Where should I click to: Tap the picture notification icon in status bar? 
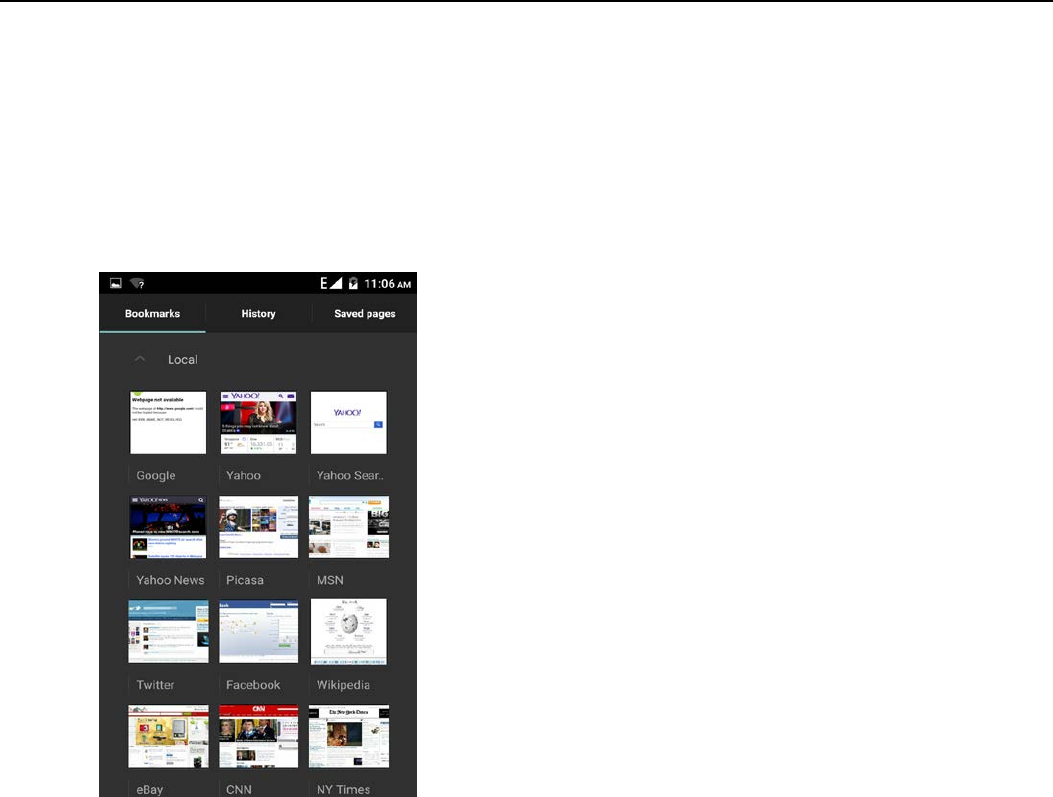click(116, 283)
